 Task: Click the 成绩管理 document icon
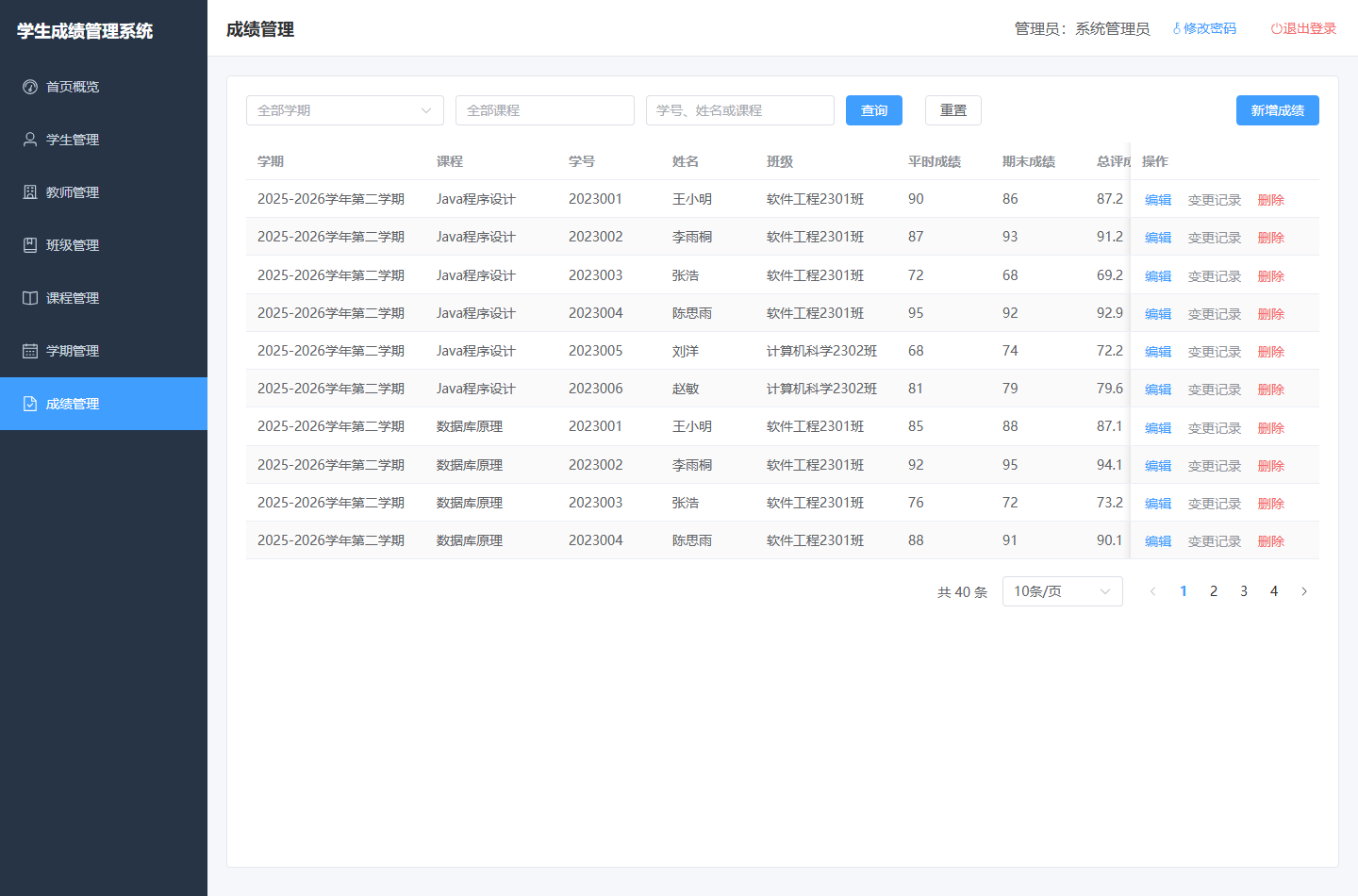coord(30,404)
